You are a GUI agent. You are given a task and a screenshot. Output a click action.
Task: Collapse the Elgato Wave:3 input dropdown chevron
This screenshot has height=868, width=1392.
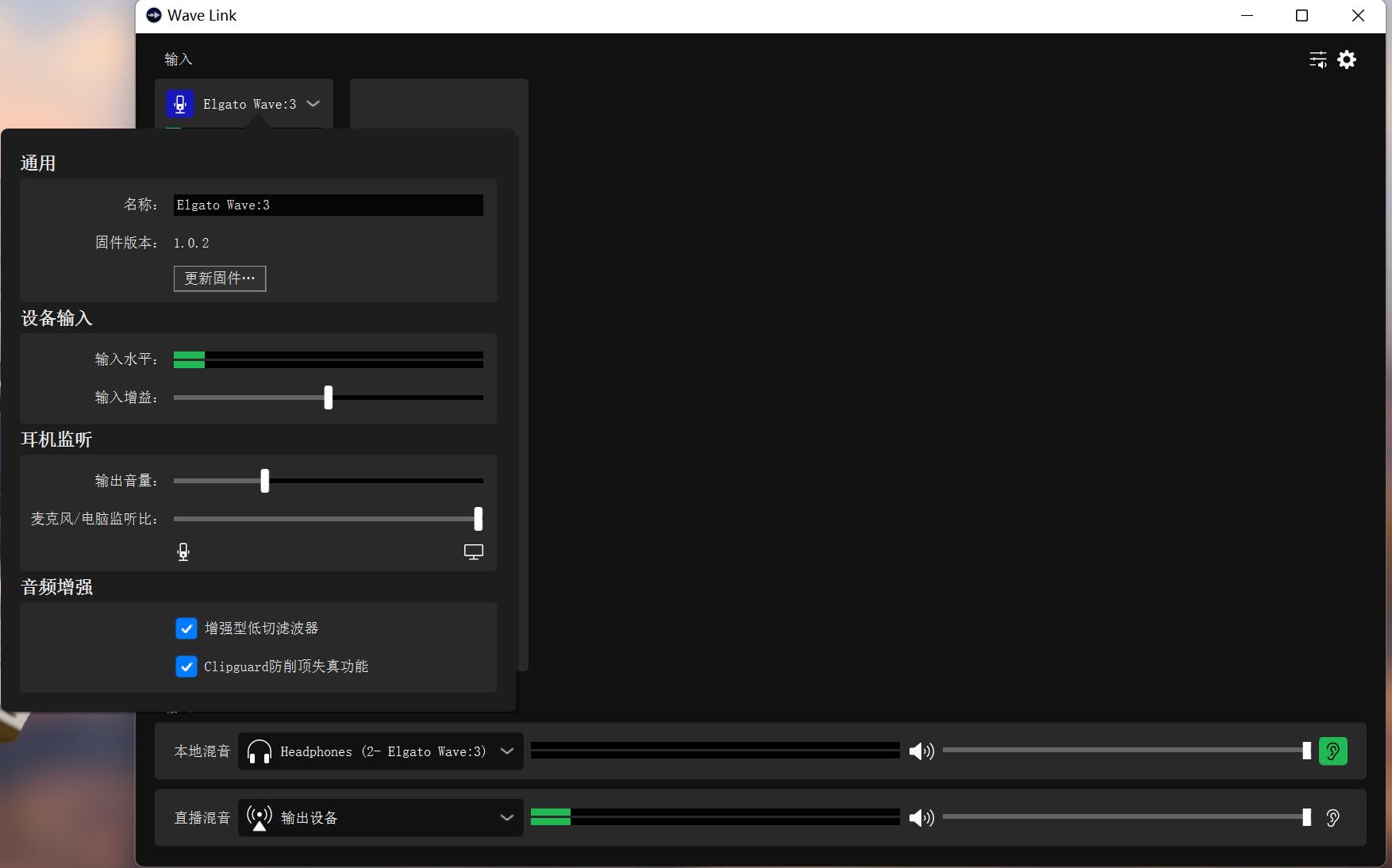click(x=313, y=104)
